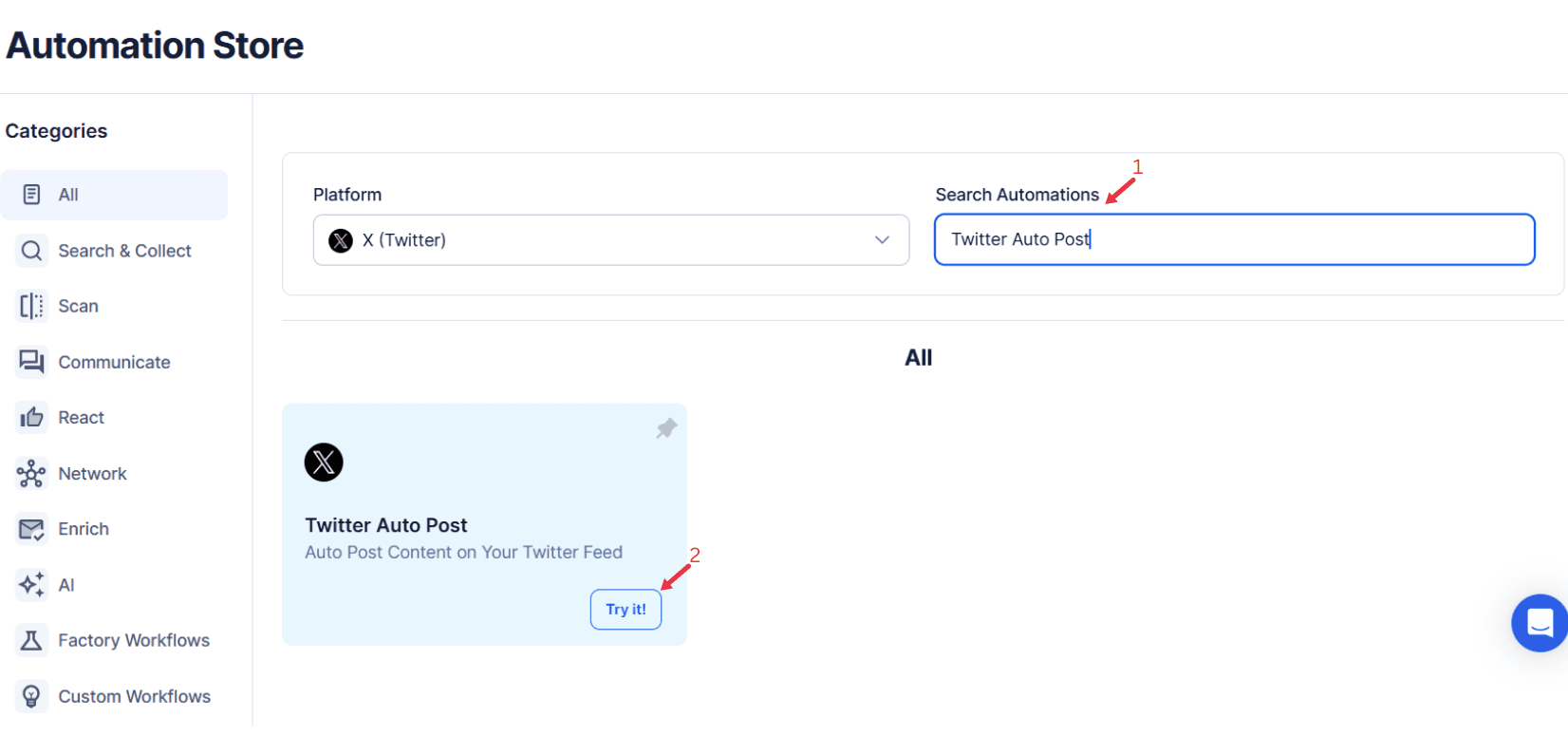
Task: Click inside the Search Automations field
Action: tap(1234, 239)
